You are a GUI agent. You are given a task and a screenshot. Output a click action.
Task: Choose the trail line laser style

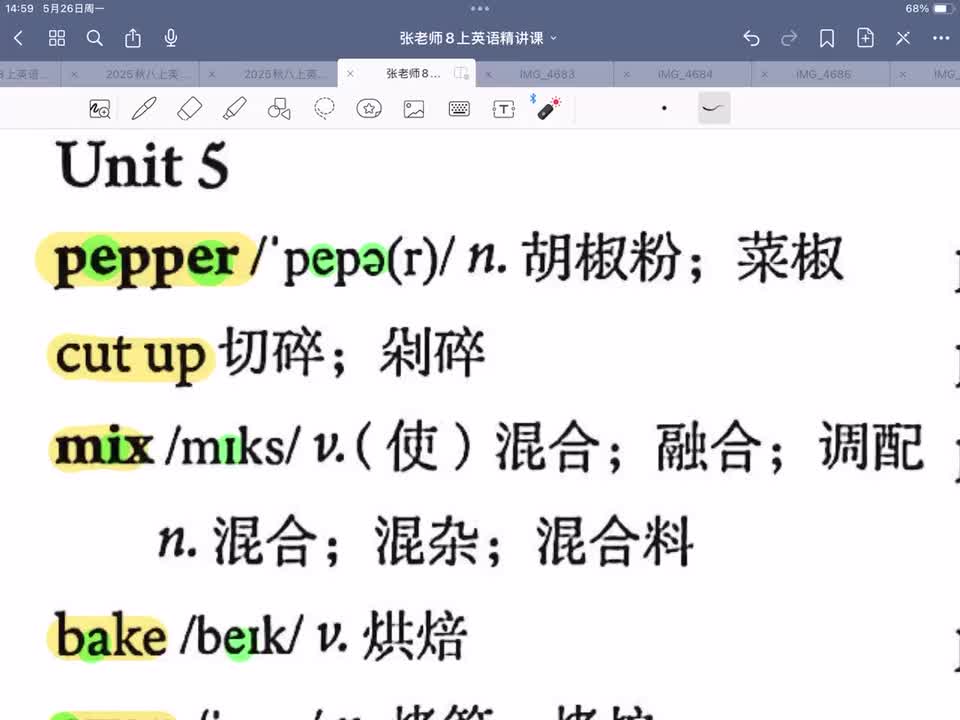pos(714,108)
